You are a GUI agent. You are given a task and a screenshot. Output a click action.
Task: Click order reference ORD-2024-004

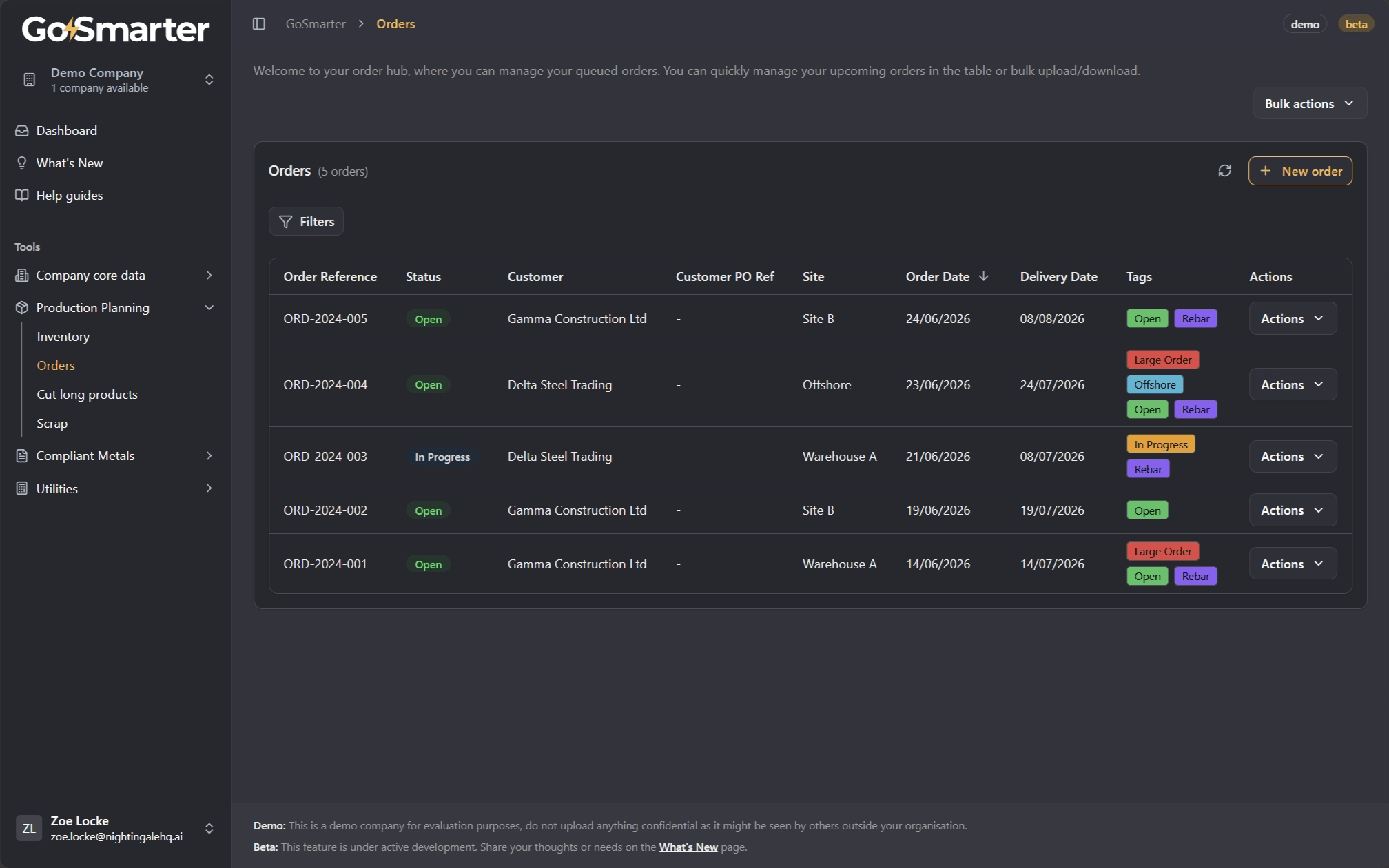click(x=325, y=385)
